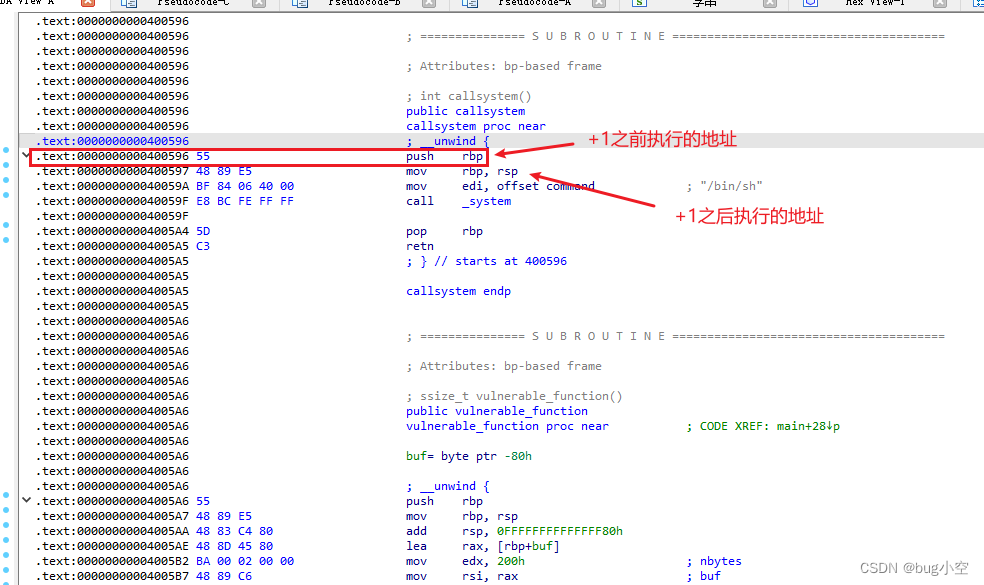The height and width of the screenshot is (585, 984).
Task: Toggle breakpoint dot for call _system line
Action: pos(6,195)
